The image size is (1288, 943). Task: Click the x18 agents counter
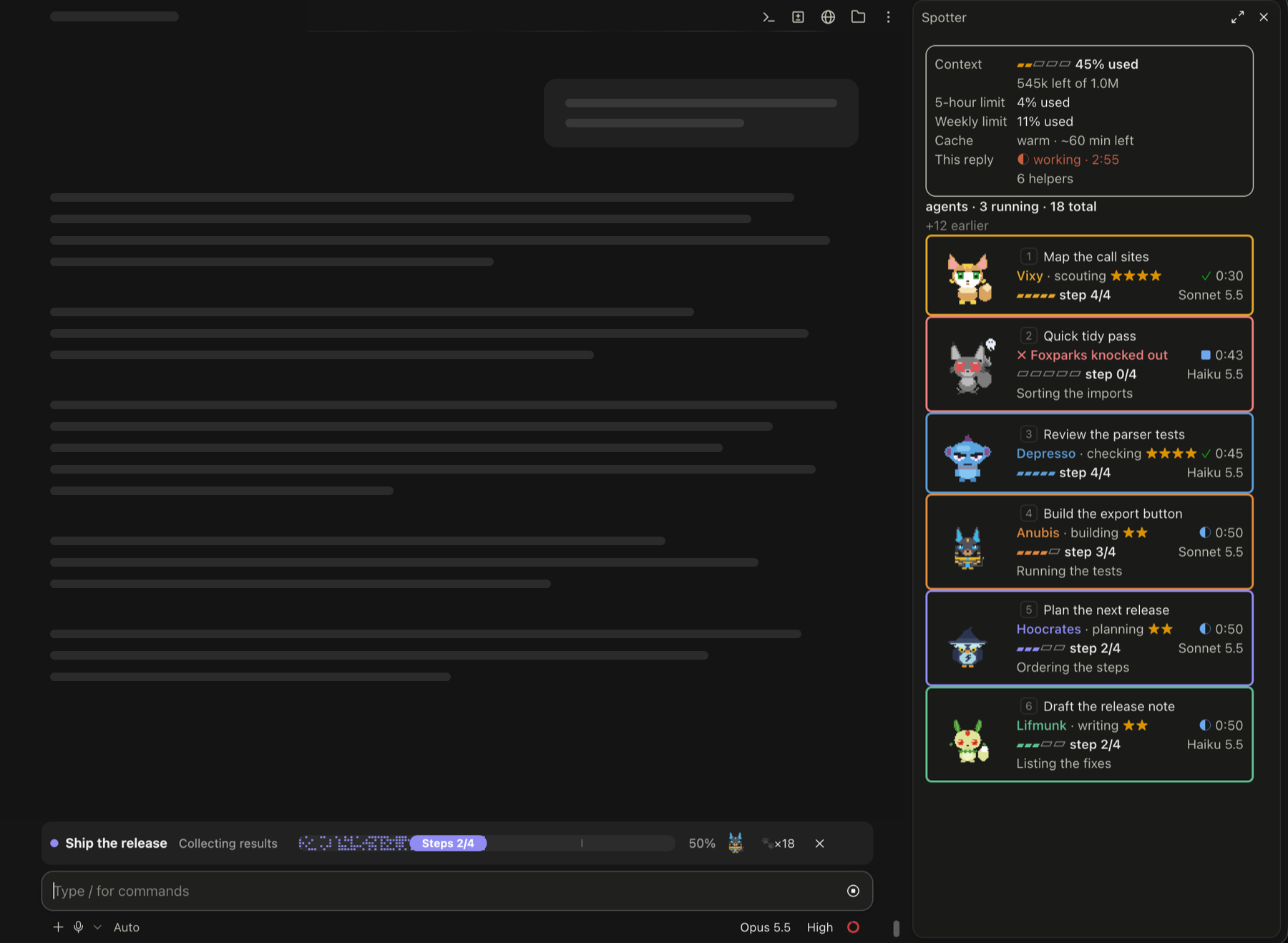tap(779, 844)
